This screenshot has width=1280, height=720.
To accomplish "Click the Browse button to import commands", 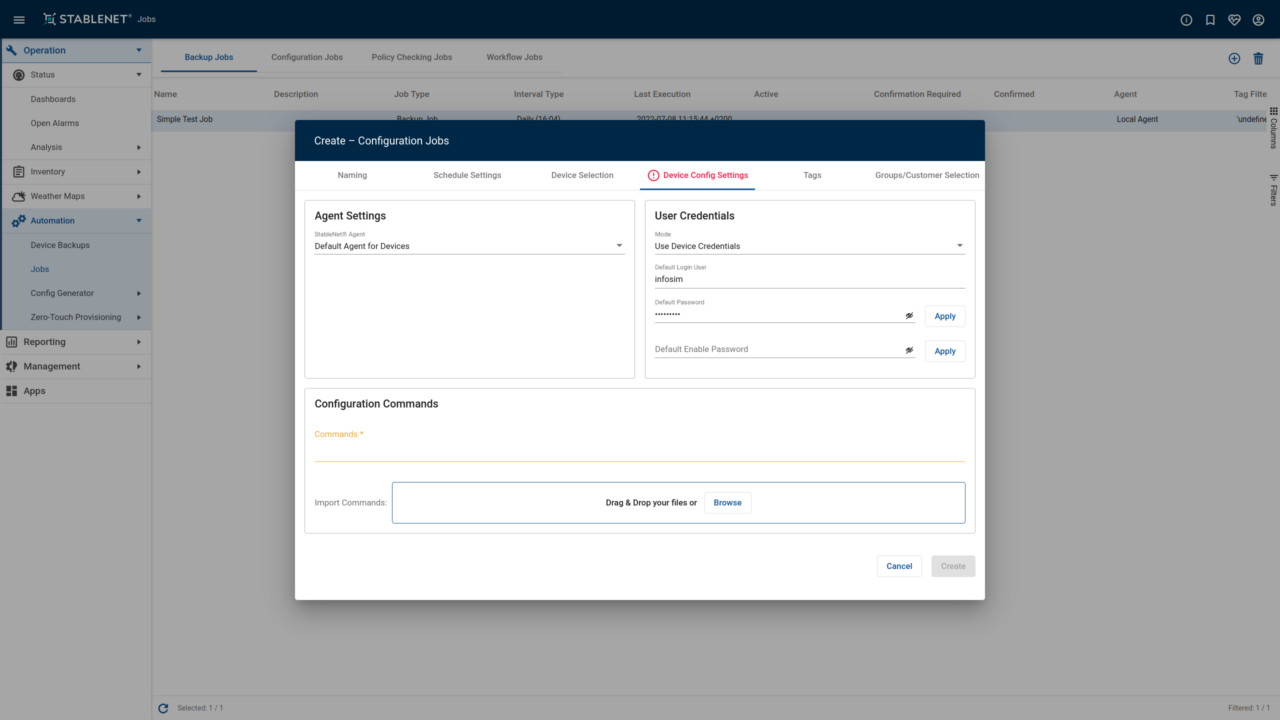I will 727,502.
